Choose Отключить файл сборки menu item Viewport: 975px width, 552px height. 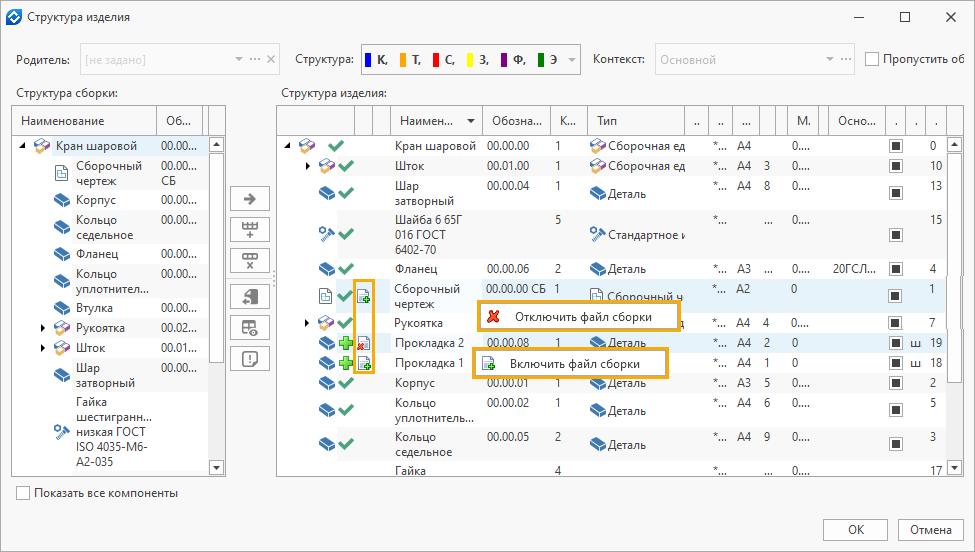click(581, 317)
